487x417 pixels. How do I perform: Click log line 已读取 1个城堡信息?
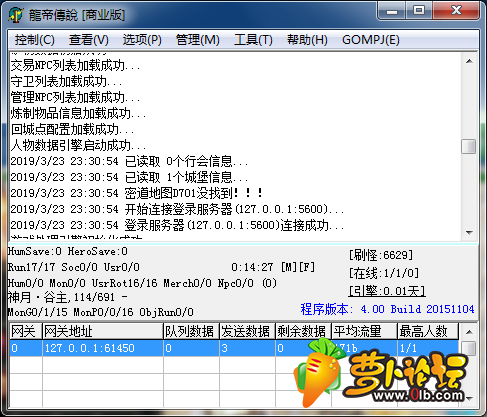(129, 177)
